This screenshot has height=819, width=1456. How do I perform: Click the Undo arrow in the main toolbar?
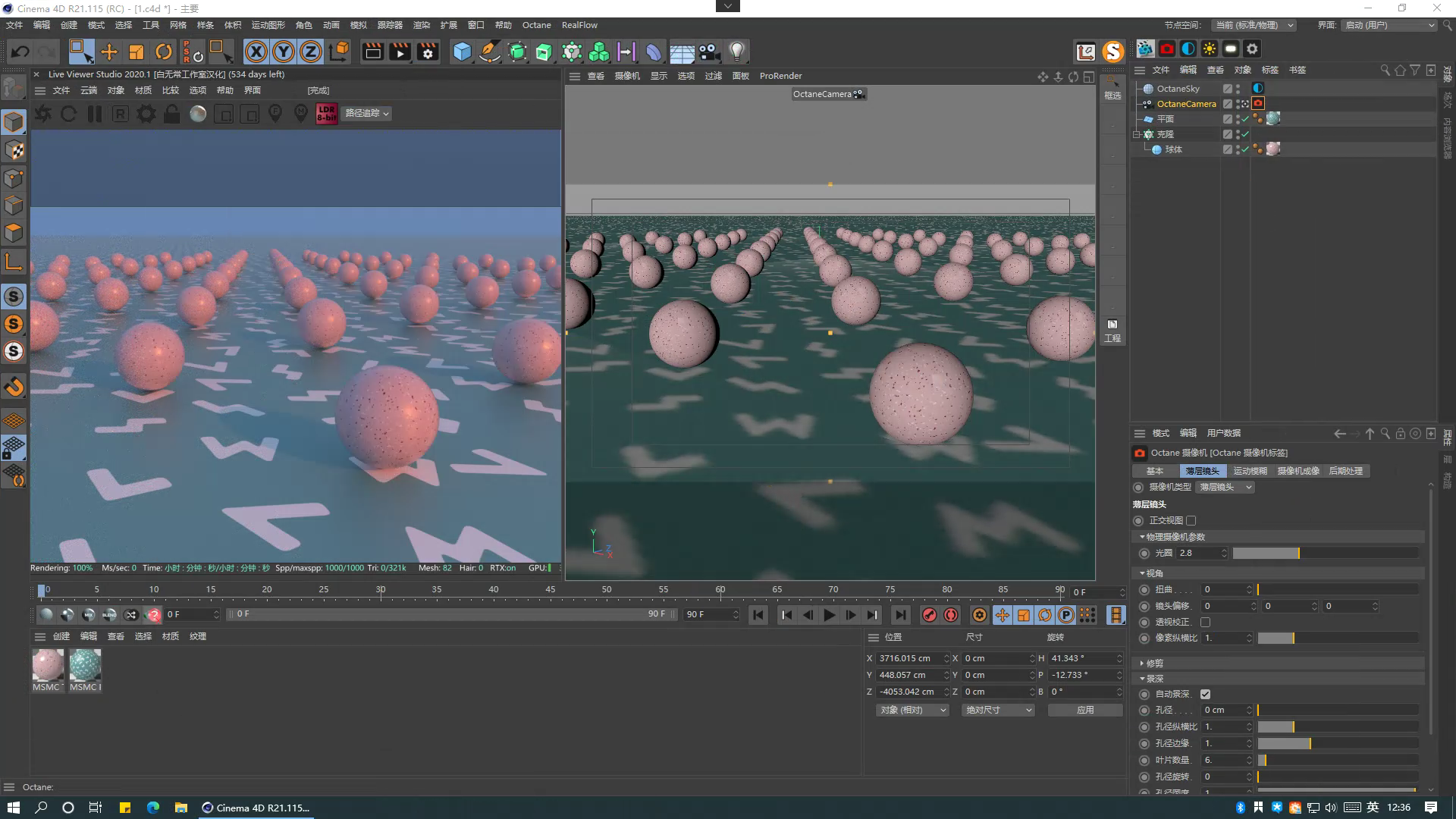tap(20, 52)
